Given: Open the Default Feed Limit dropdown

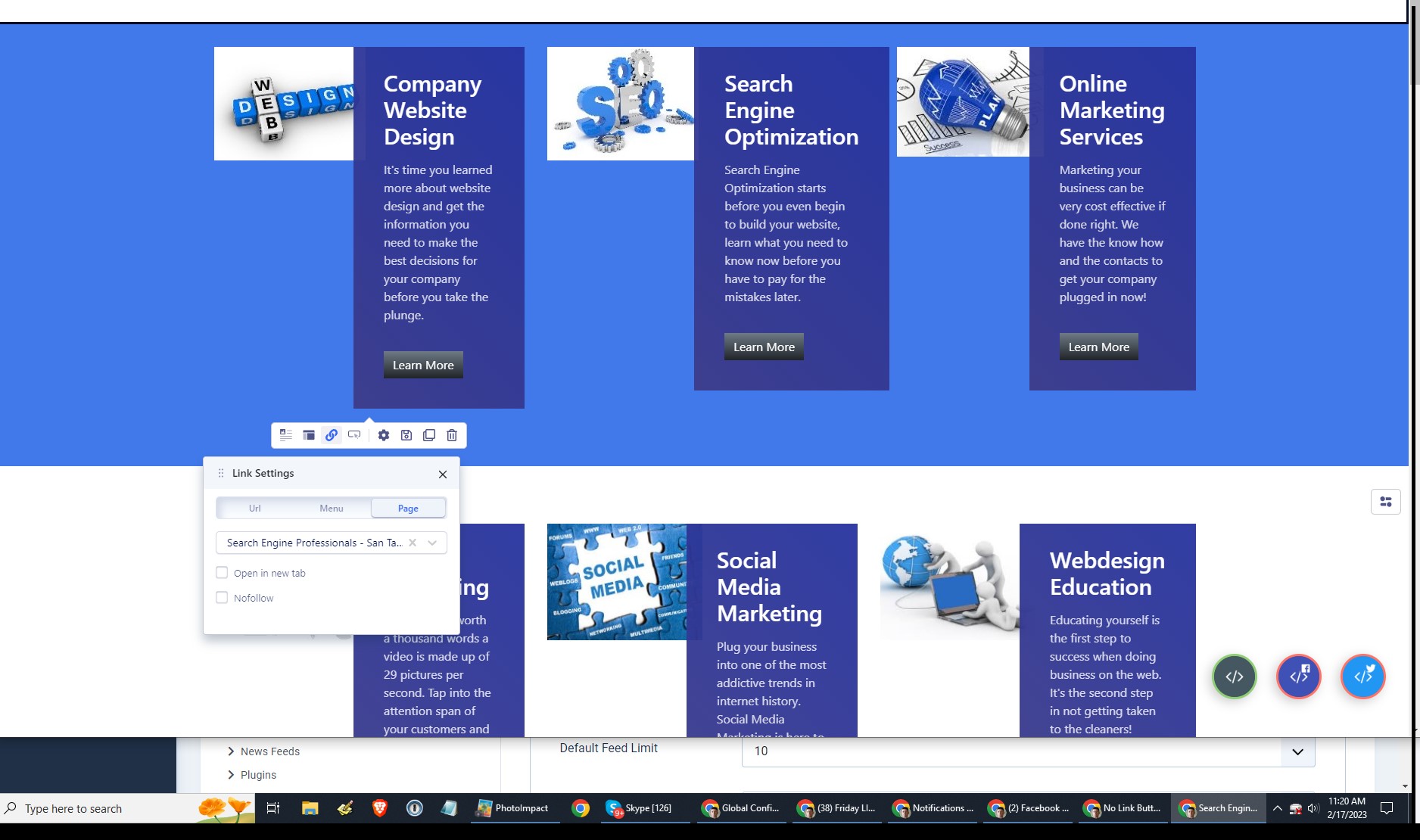Looking at the screenshot, I should (1297, 751).
